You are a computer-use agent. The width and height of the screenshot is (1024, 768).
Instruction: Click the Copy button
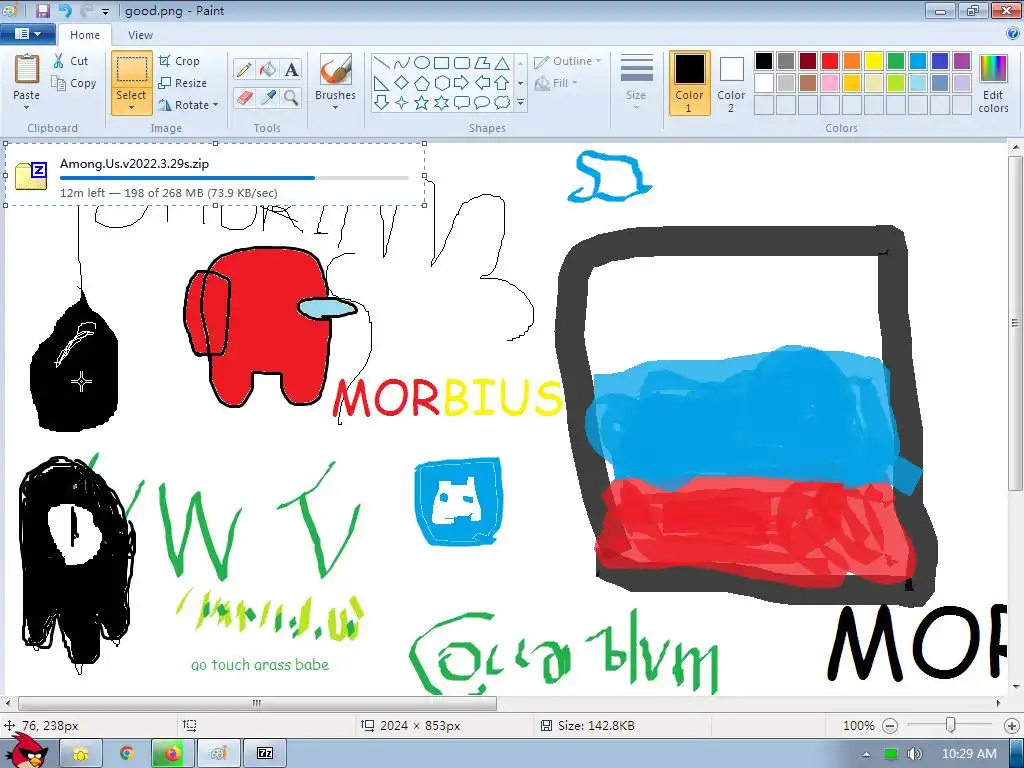[74, 83]
